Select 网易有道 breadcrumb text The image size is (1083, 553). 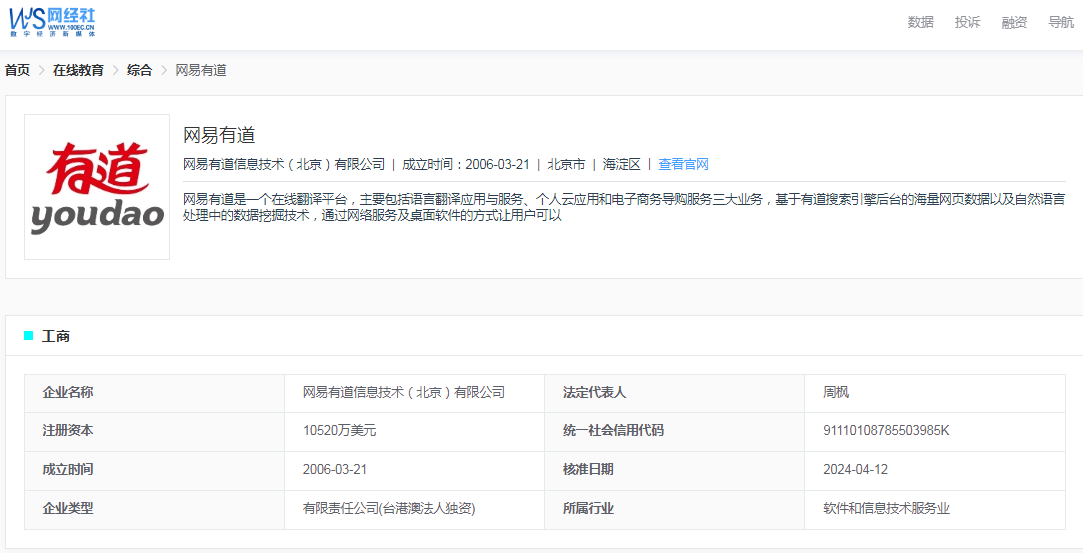tap(201, 70)
